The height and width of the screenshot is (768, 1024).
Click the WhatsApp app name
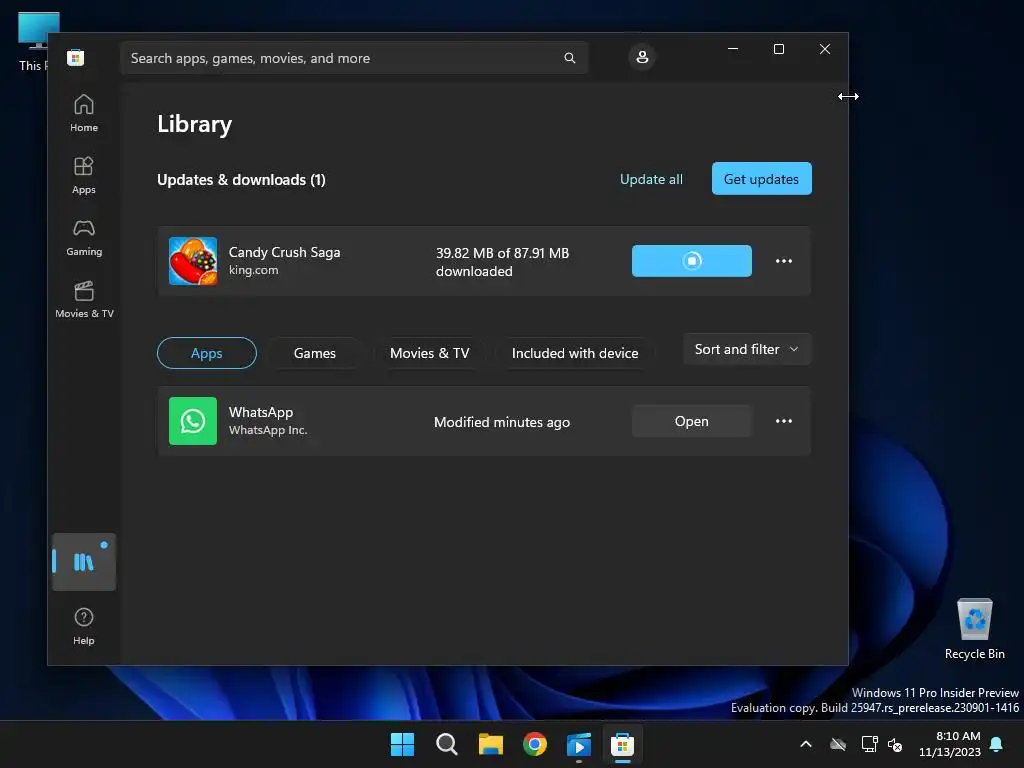pyautogui.click(x=261, y=412)
